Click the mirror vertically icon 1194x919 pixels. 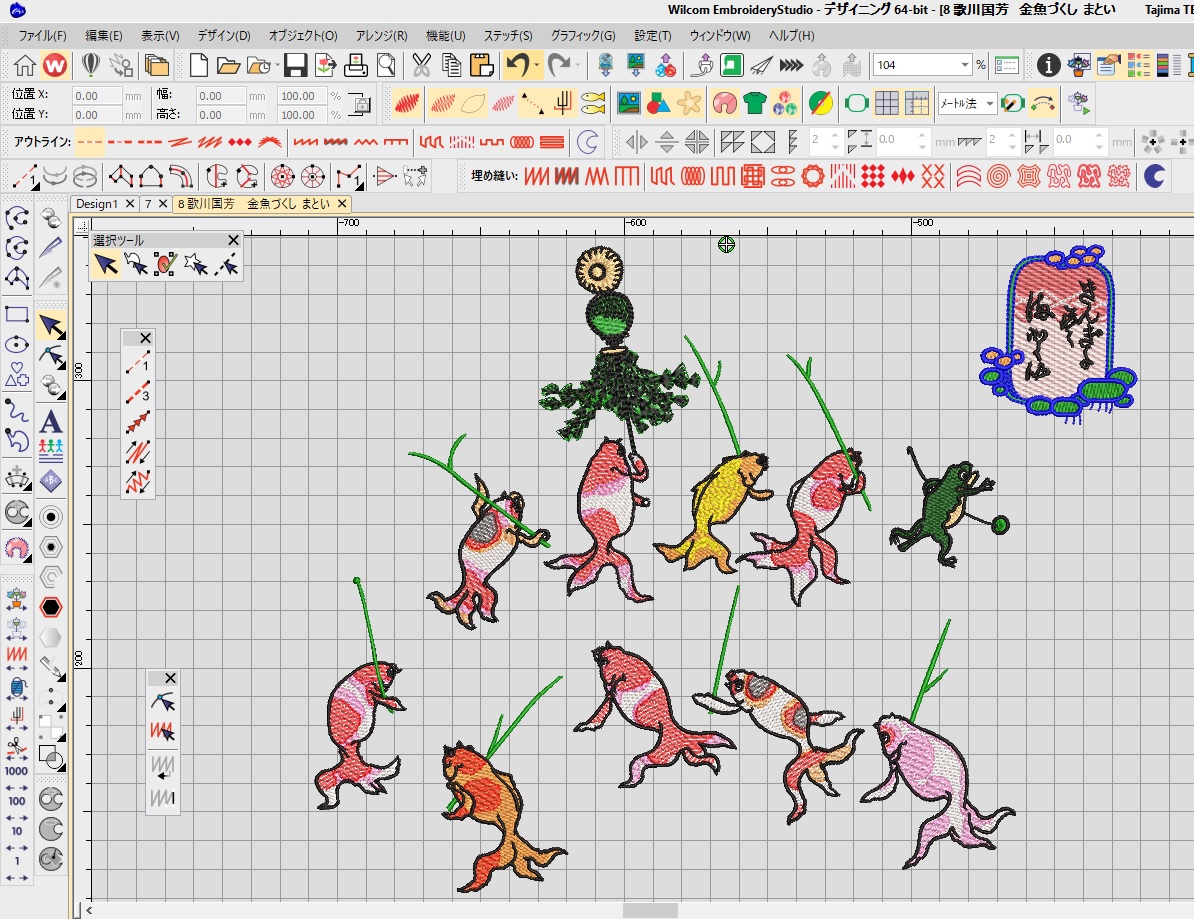click(x=666, y=142)
